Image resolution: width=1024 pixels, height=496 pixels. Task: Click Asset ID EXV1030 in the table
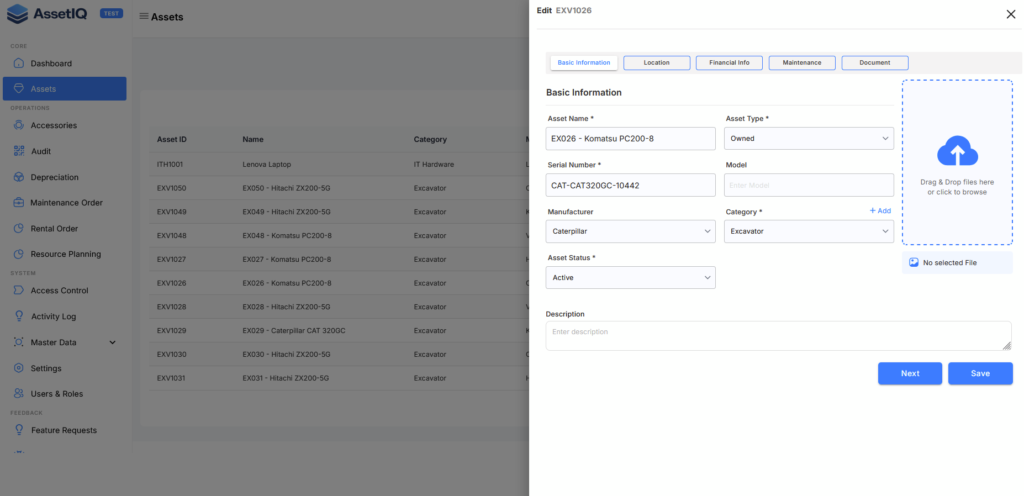pos(171,354)
